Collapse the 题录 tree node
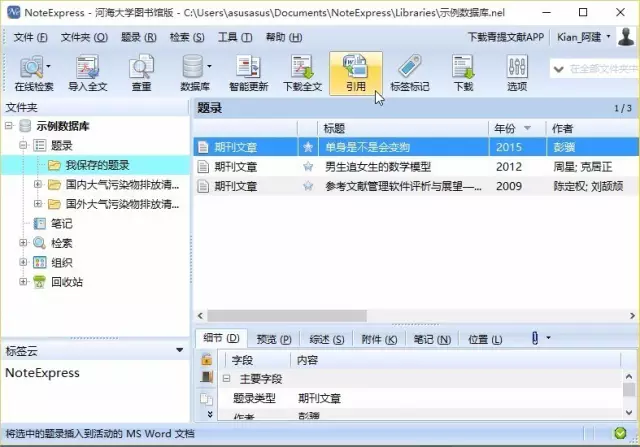Viewport: 640px width, 447px height. point(23,145)
